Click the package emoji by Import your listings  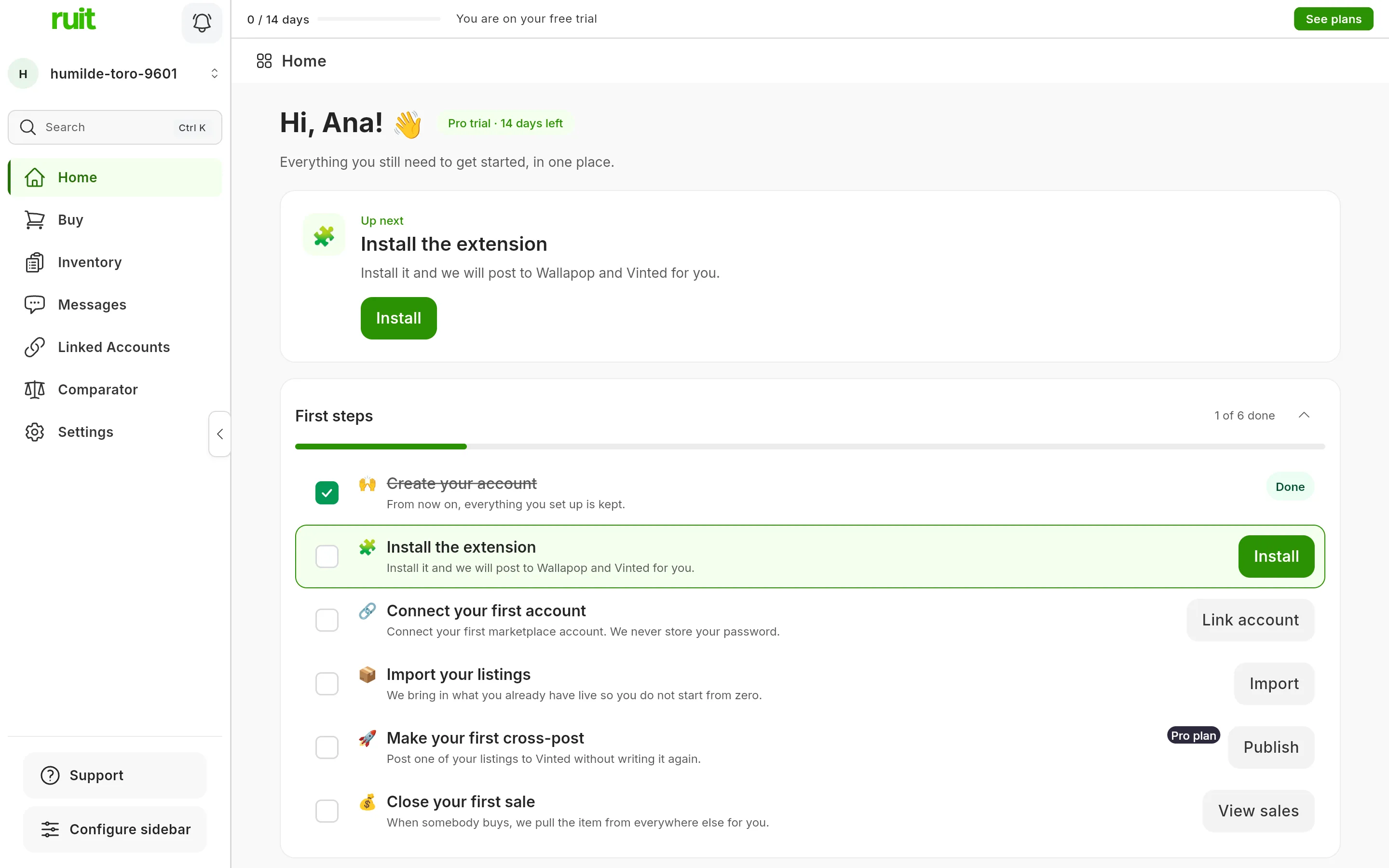pos(368,675)
